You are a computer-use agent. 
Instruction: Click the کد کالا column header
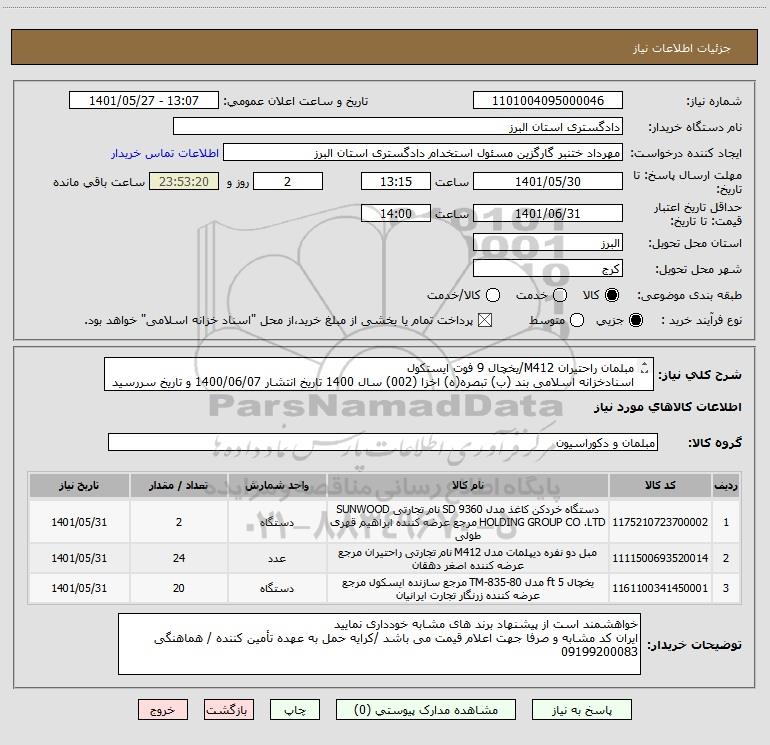pos(660,486)
